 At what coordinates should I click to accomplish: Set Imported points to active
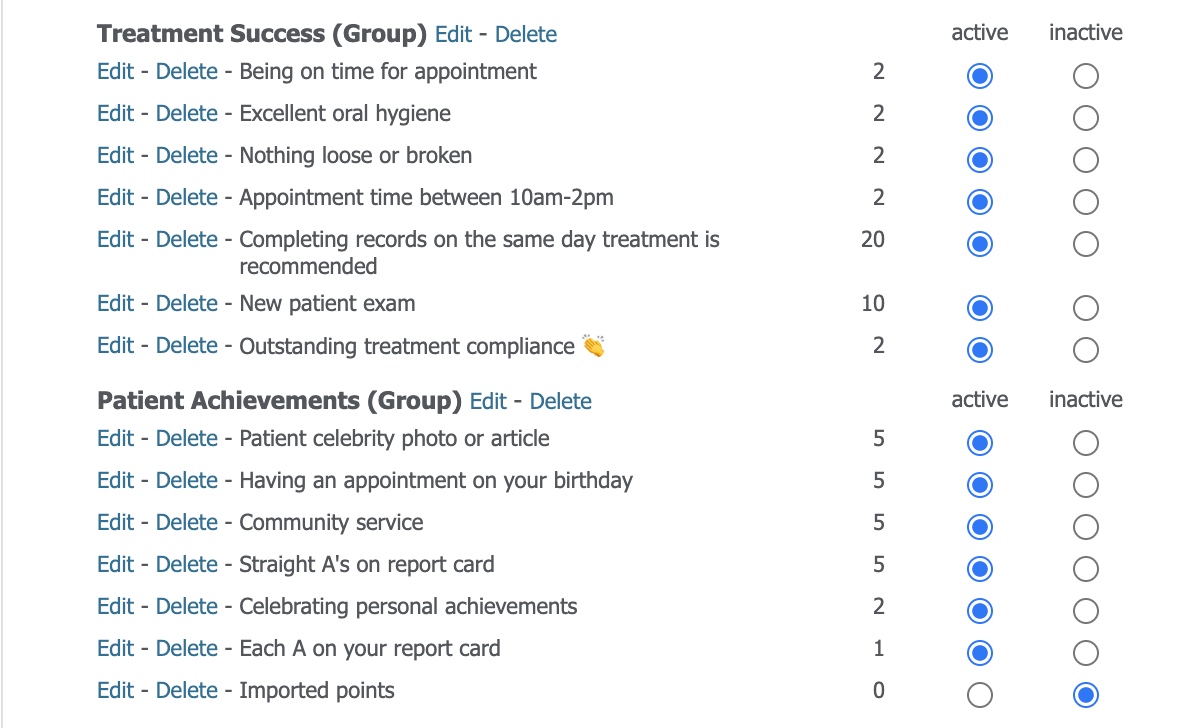(x=979, y=695)
